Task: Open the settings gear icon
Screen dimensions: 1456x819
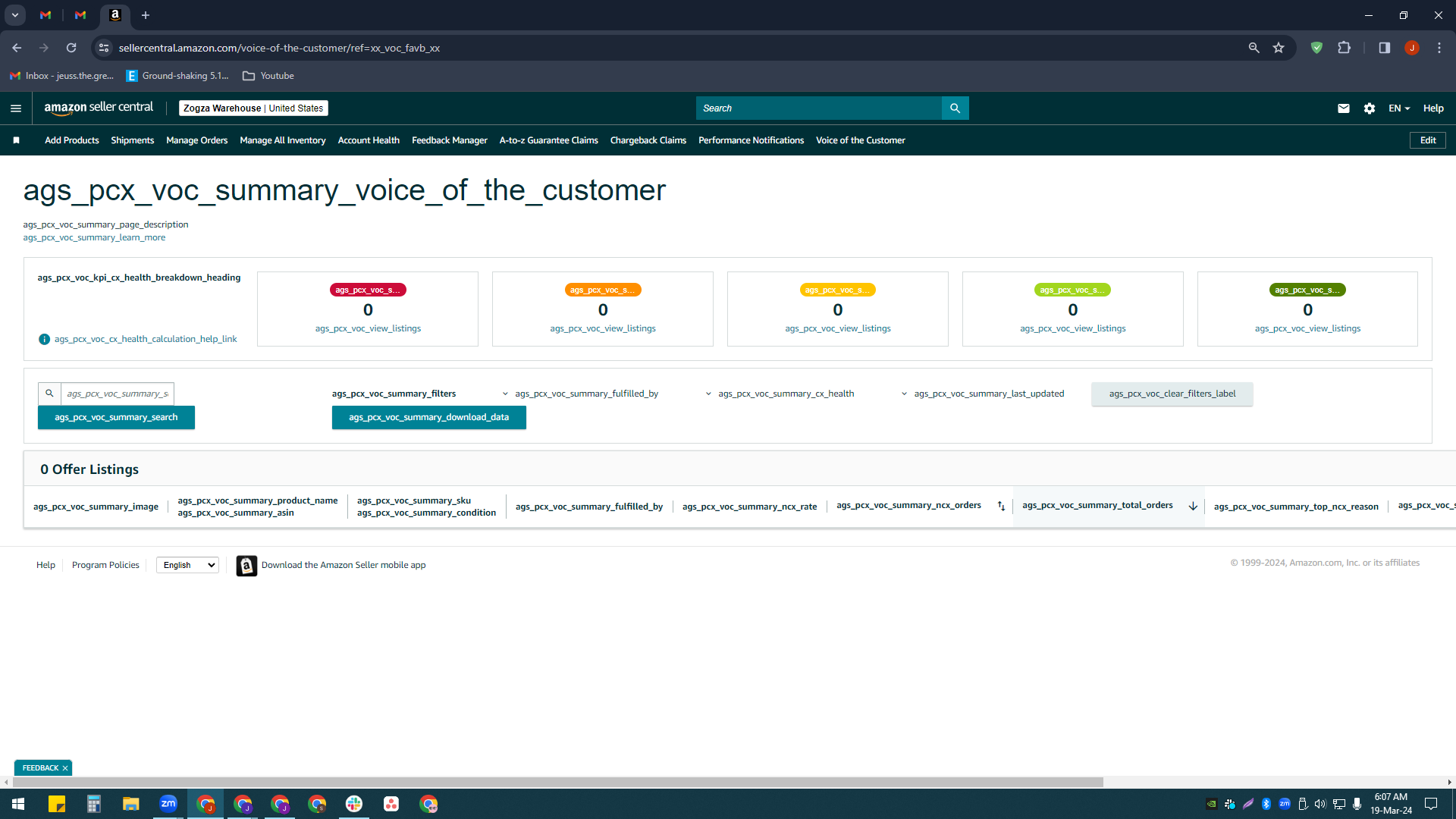Action: pos(1369,108)
